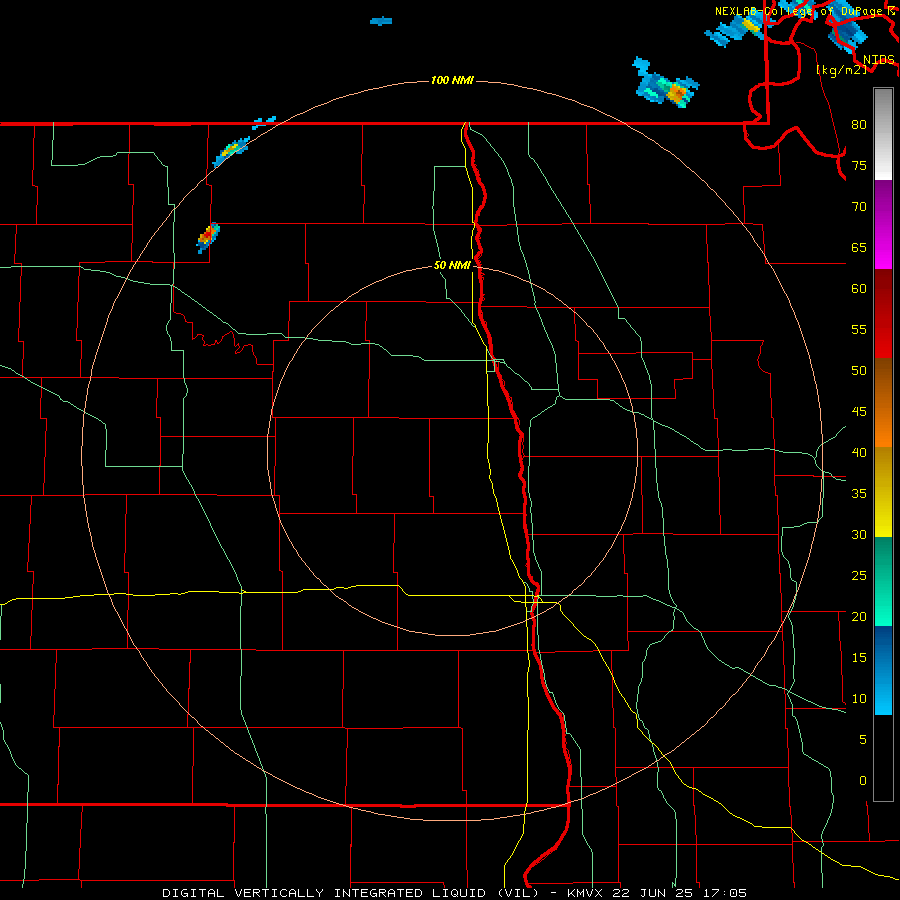
Task: Select the 50 value on the scale
Action: (x=859, y=371)
